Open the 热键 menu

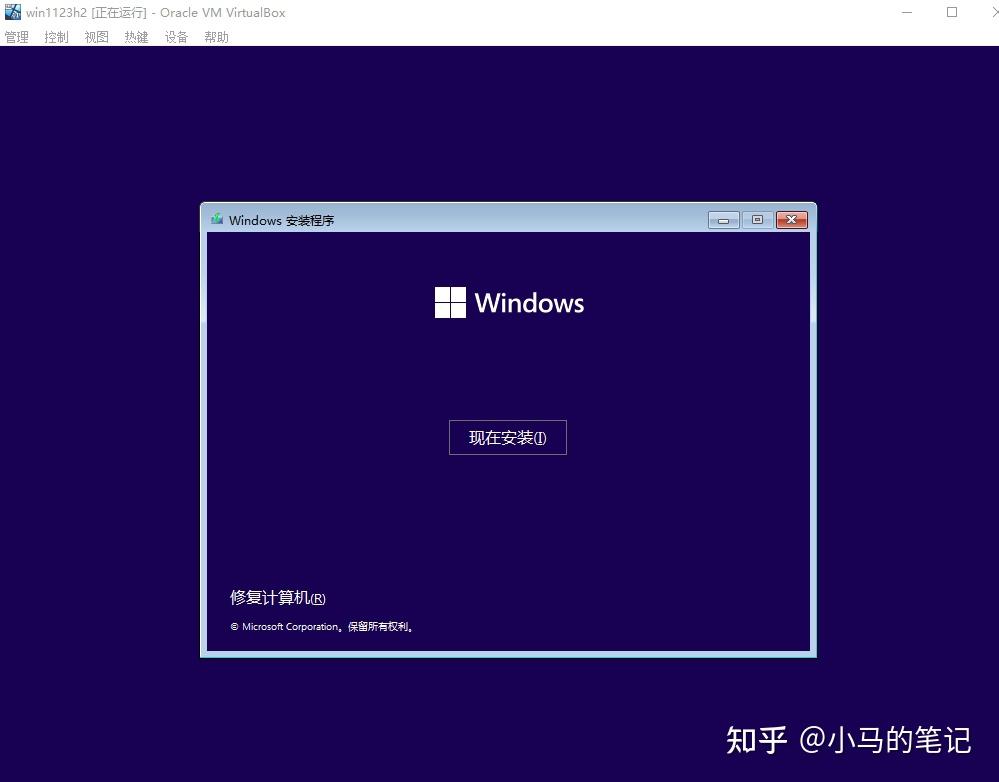136,37
